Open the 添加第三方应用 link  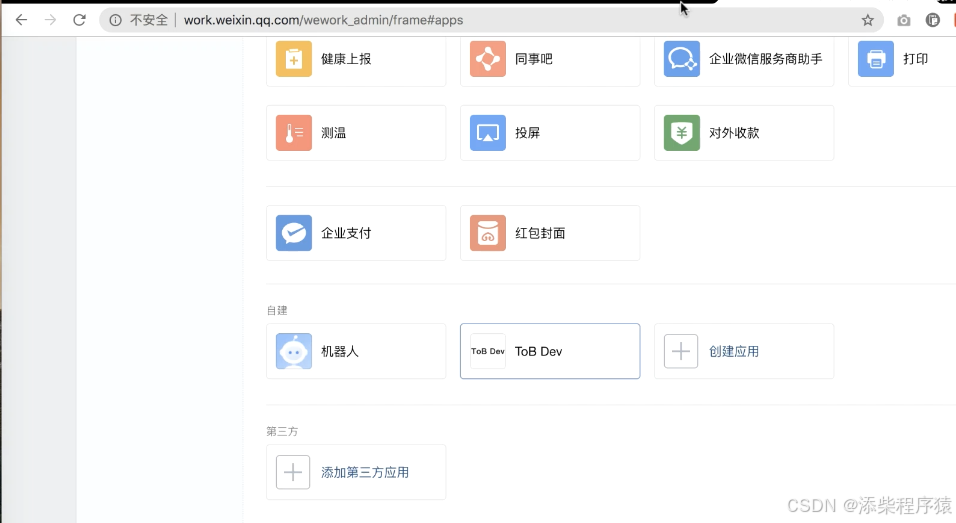365,472
